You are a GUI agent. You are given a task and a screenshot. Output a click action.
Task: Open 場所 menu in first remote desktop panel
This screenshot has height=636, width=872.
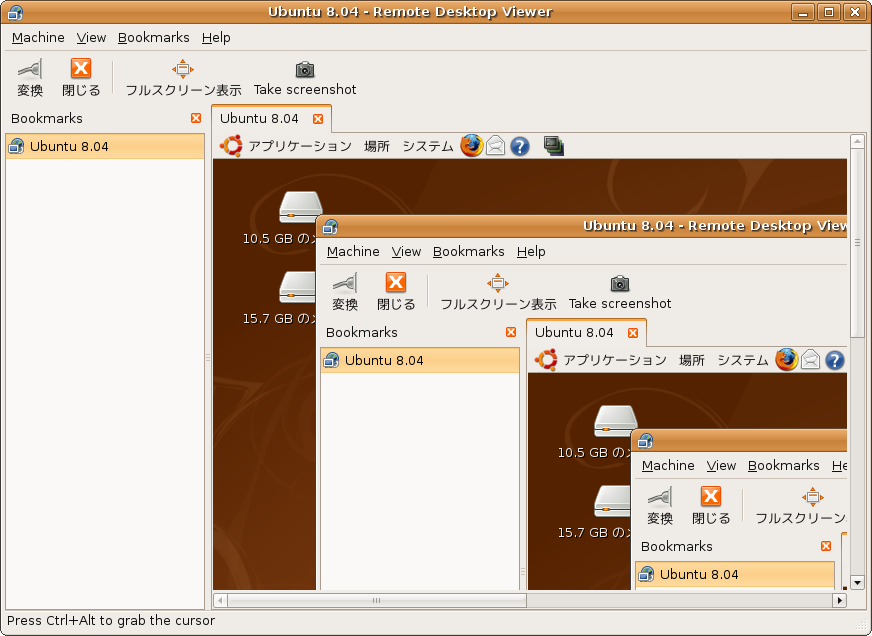point(376,146)
